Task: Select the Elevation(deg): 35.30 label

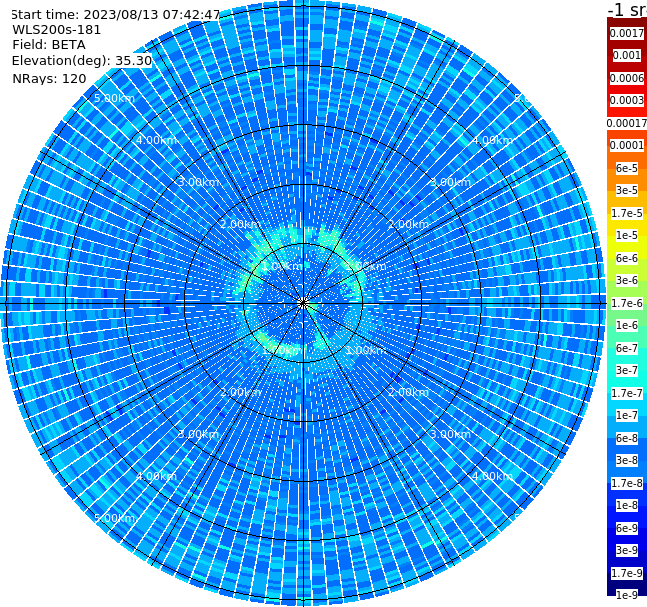Action: click(82, 61)
